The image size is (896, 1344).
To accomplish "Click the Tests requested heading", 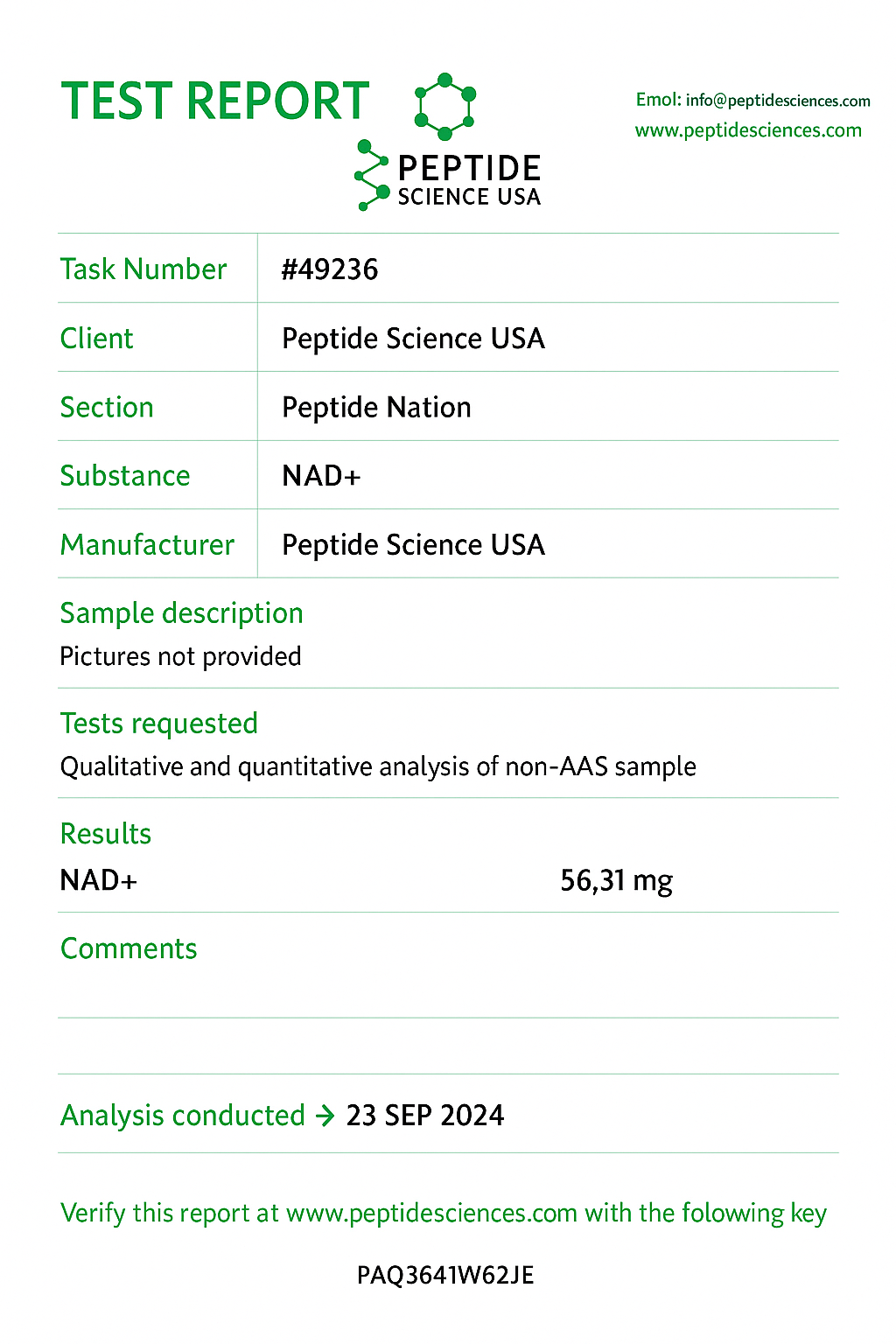I will tap(158, 724).
